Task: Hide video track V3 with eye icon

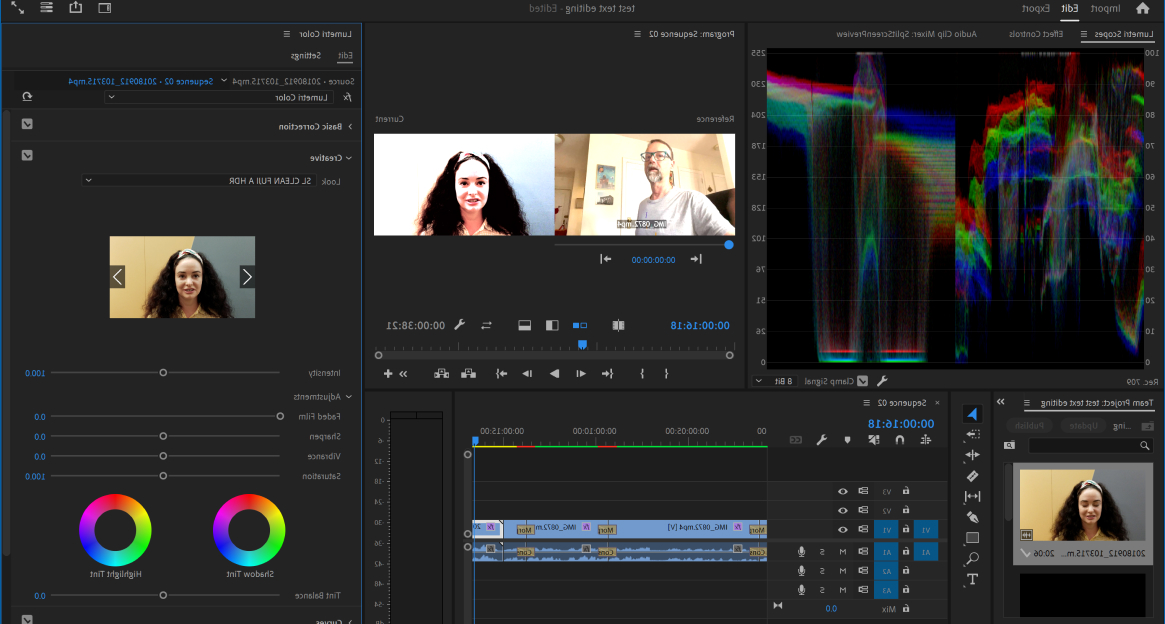Action: (x=842, y=491)
